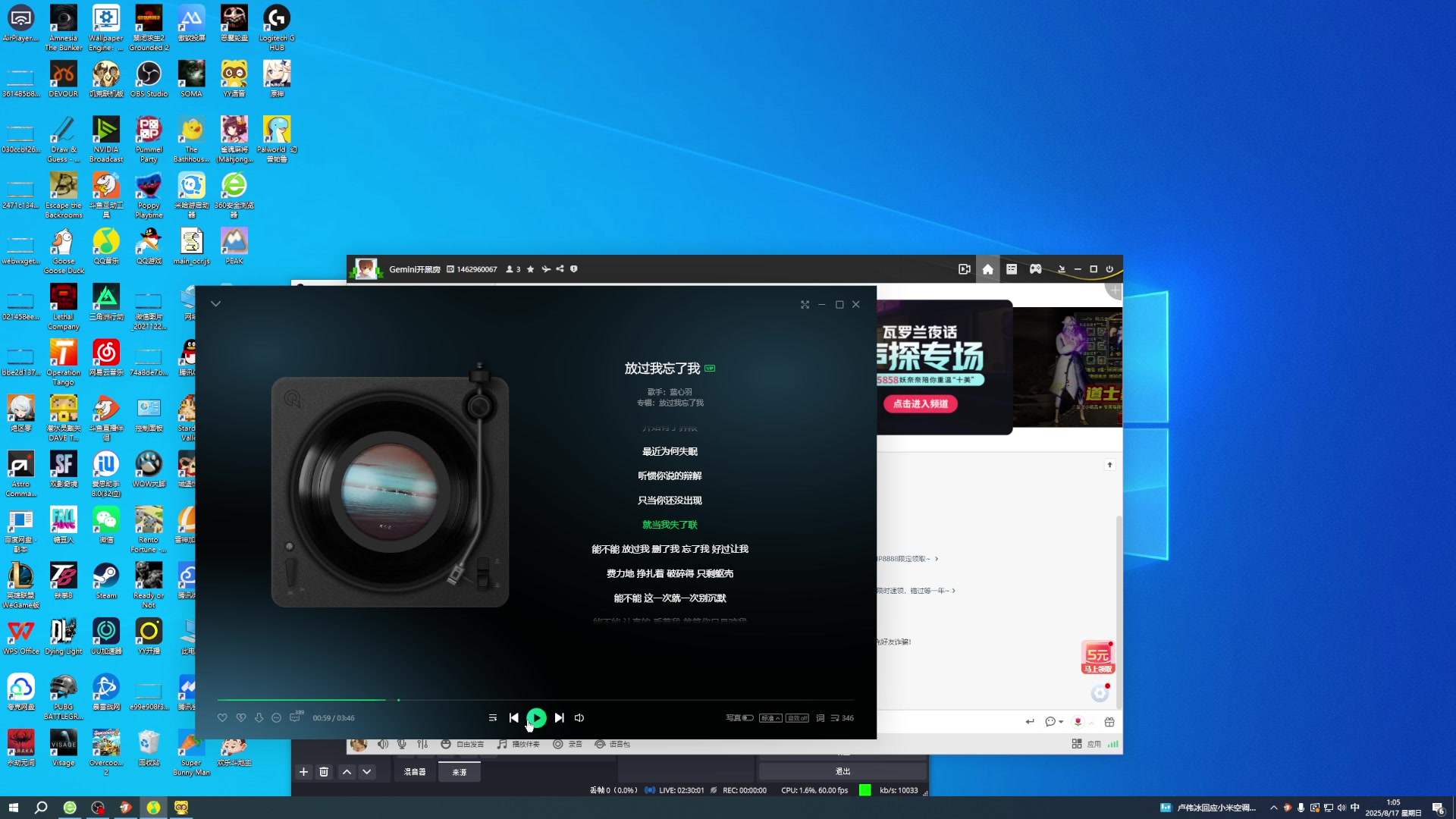Switch to the OBS 来源 tab
This screenshot has height=819, width=1456.
460,772
